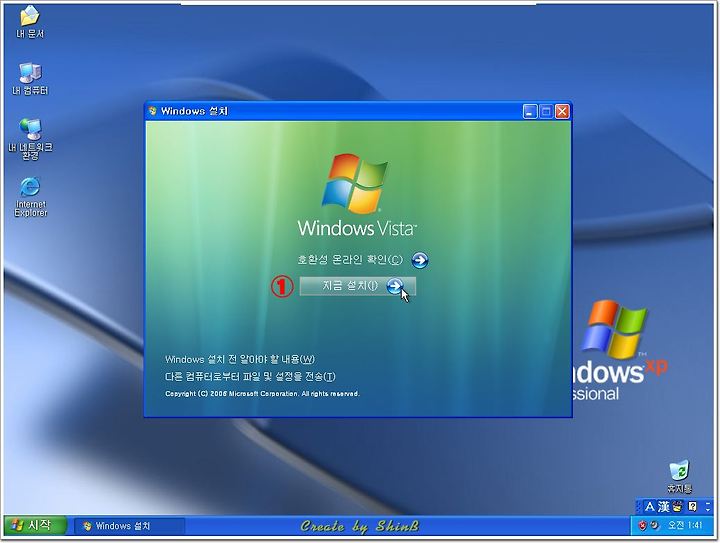The height and width of the screenshot is (543, 720).
Task: Click the Windows 설치 taskbar button
Action: pos(129,526)
